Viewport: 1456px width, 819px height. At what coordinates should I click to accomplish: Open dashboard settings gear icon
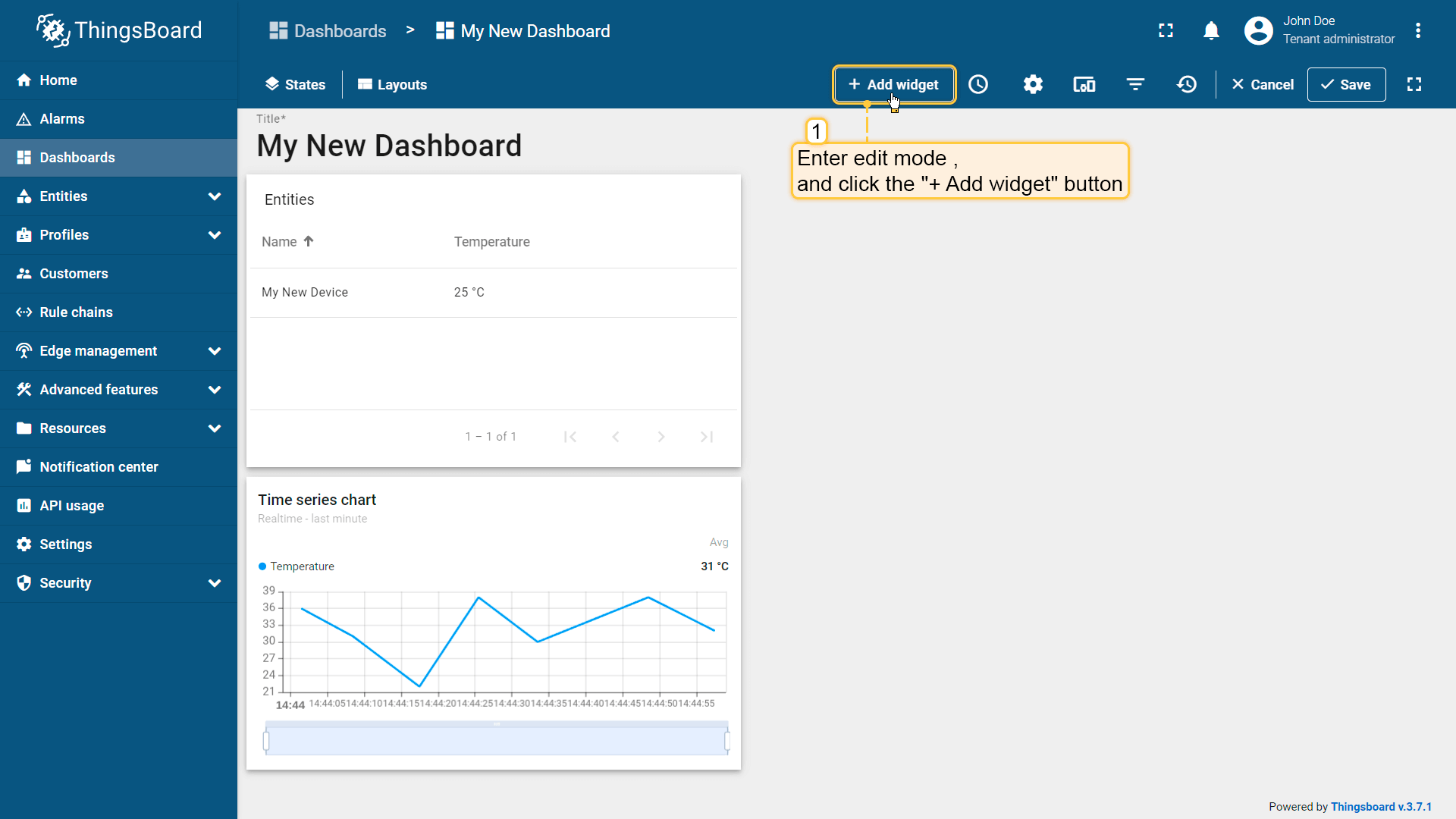pyautogui.click(x=1033, y=84)
